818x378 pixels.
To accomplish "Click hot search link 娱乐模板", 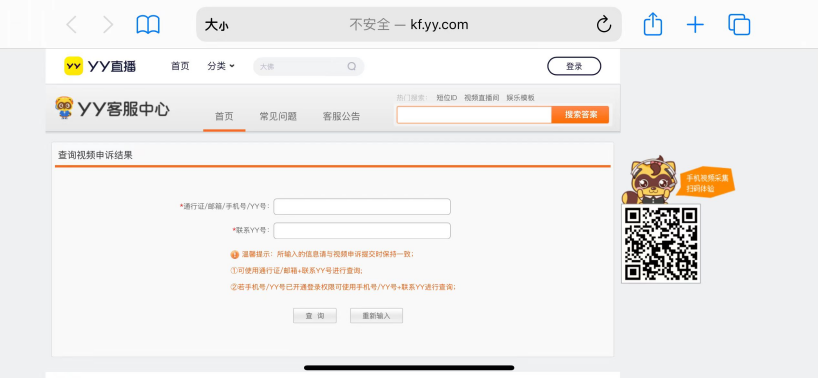I will (520, 97).
